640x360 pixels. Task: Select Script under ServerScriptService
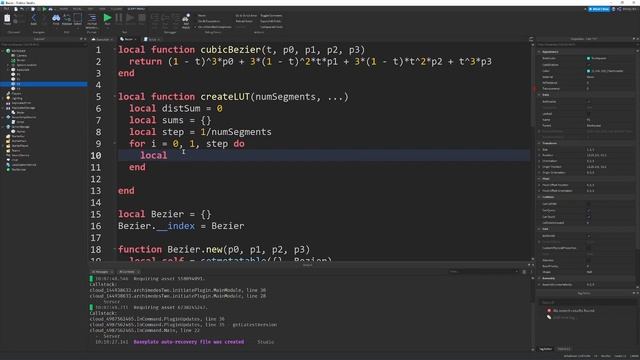(x=20, y=122)
